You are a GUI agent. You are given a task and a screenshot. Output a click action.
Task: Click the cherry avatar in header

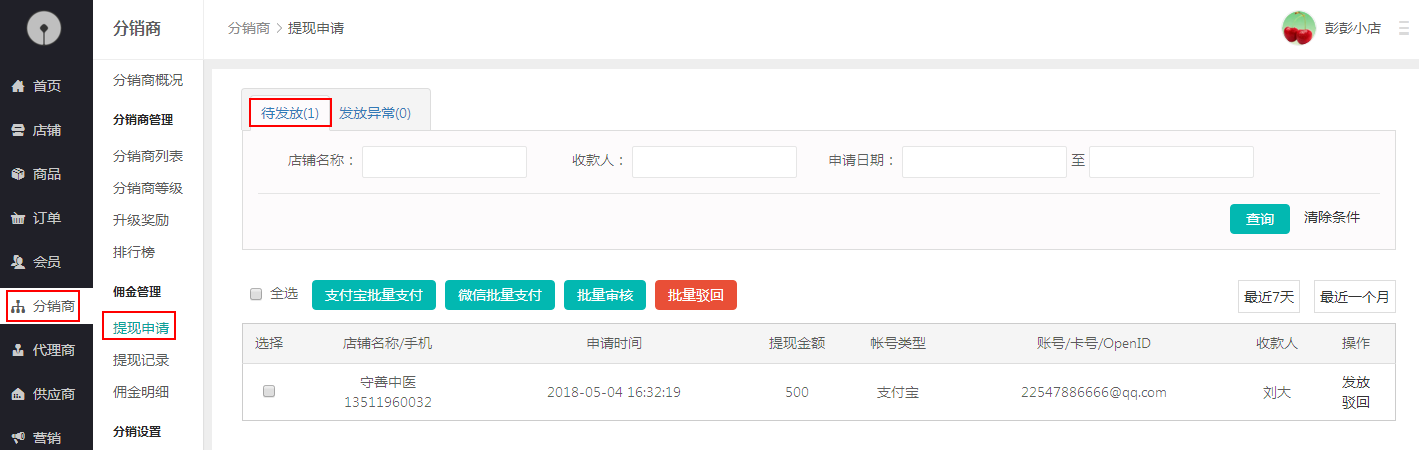(x=1298, y=28)
